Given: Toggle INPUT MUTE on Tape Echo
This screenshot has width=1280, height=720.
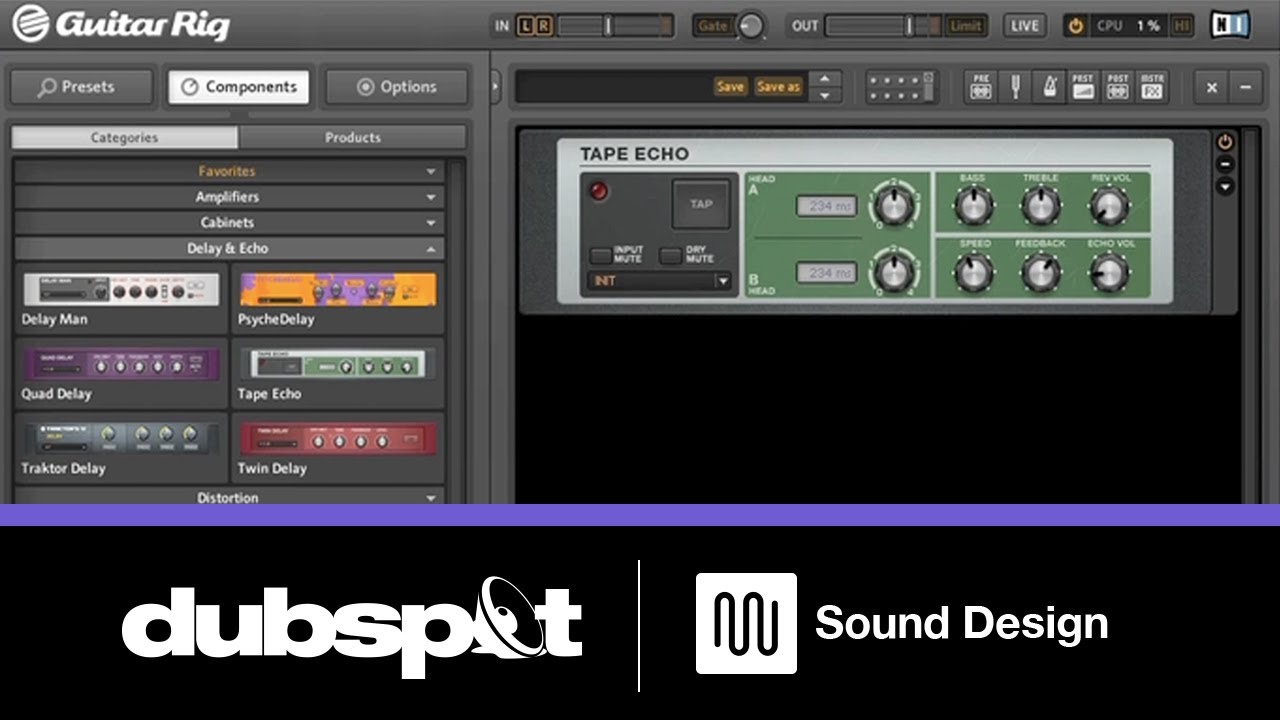Looking at the screenshot, I should [x=600, y=255].
